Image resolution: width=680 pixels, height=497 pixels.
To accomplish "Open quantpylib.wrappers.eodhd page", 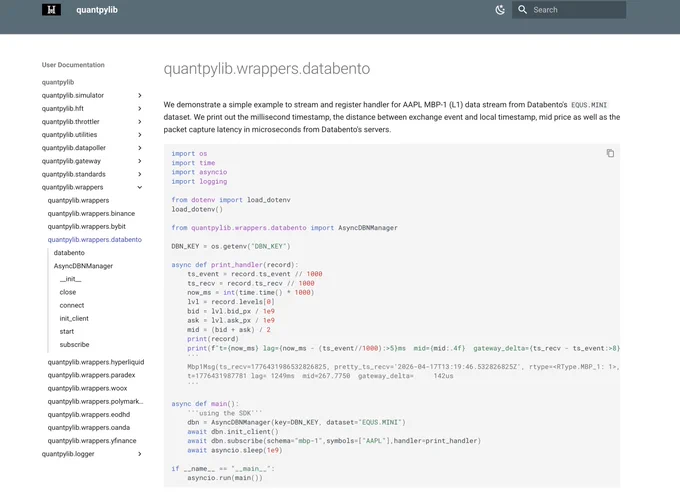I will 88,415.
